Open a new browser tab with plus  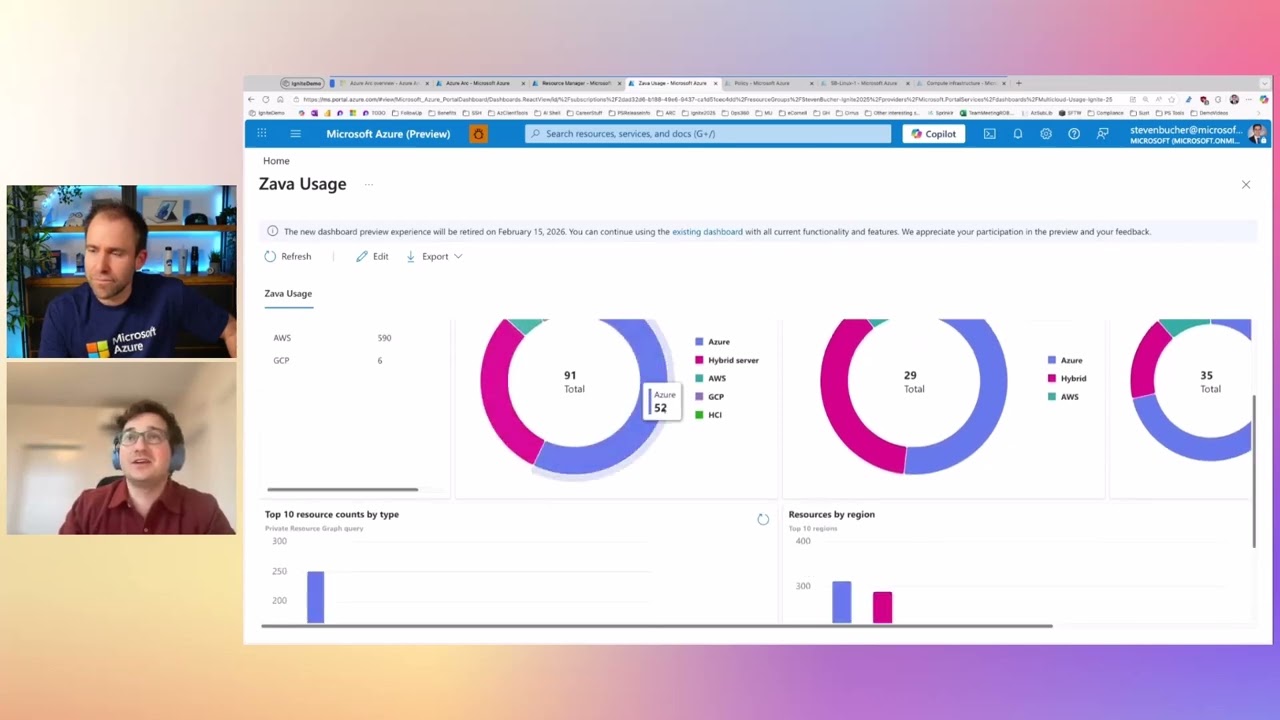point(1018,83)
